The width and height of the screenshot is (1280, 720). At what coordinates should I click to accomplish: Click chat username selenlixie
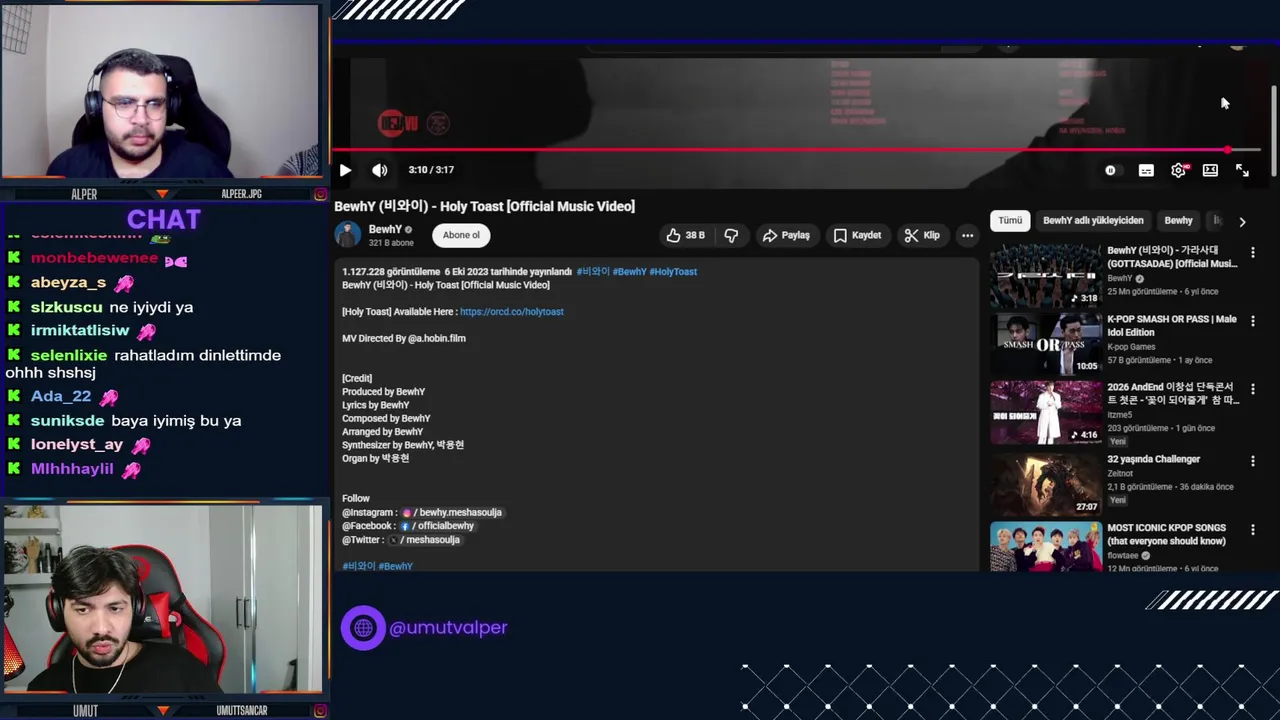tap(69, 355)
